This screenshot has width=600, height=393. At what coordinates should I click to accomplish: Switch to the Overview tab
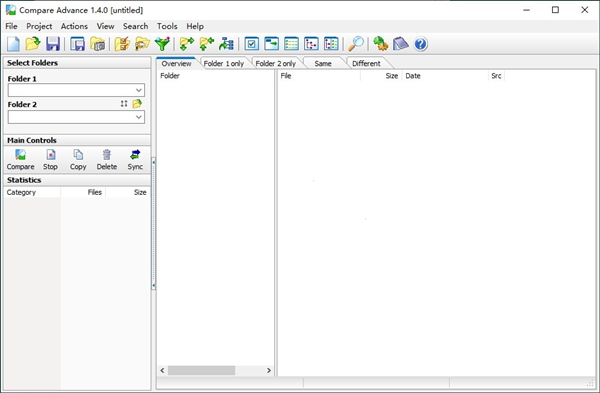click(x=176, y=63)
